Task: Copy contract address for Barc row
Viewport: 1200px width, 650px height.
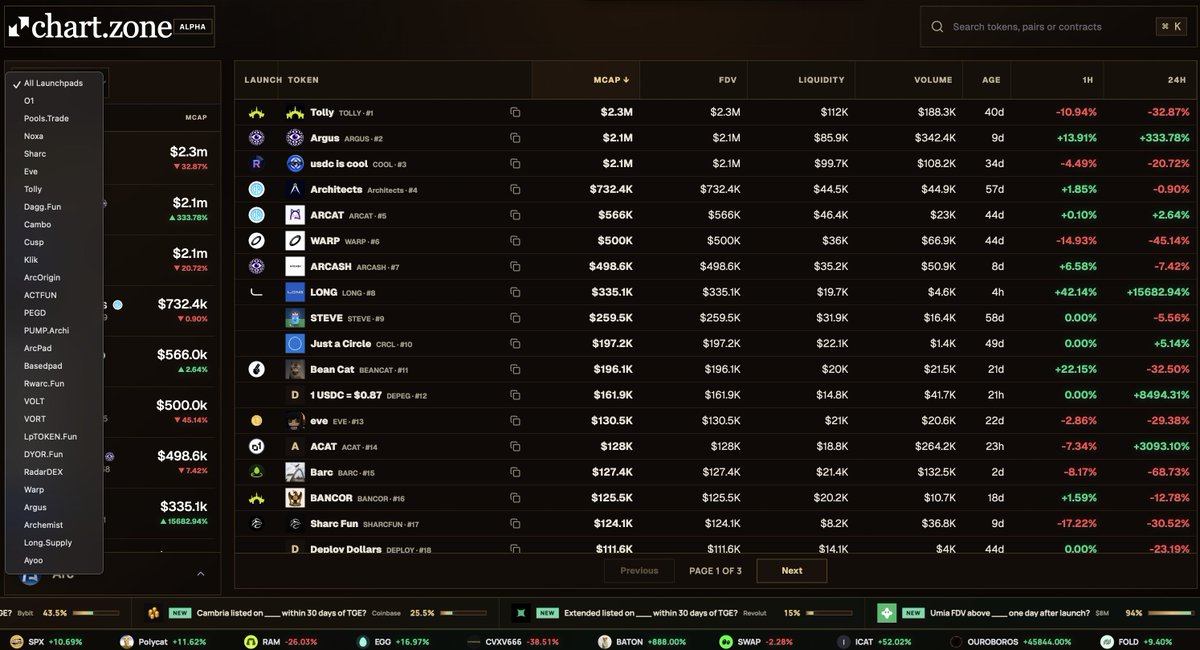Action: (515, 472)
